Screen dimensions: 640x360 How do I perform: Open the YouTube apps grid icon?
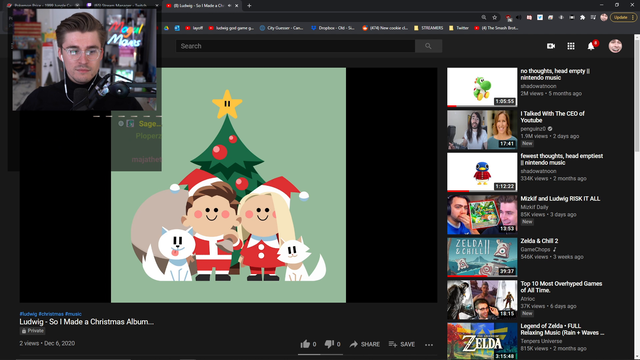[571, 46]
